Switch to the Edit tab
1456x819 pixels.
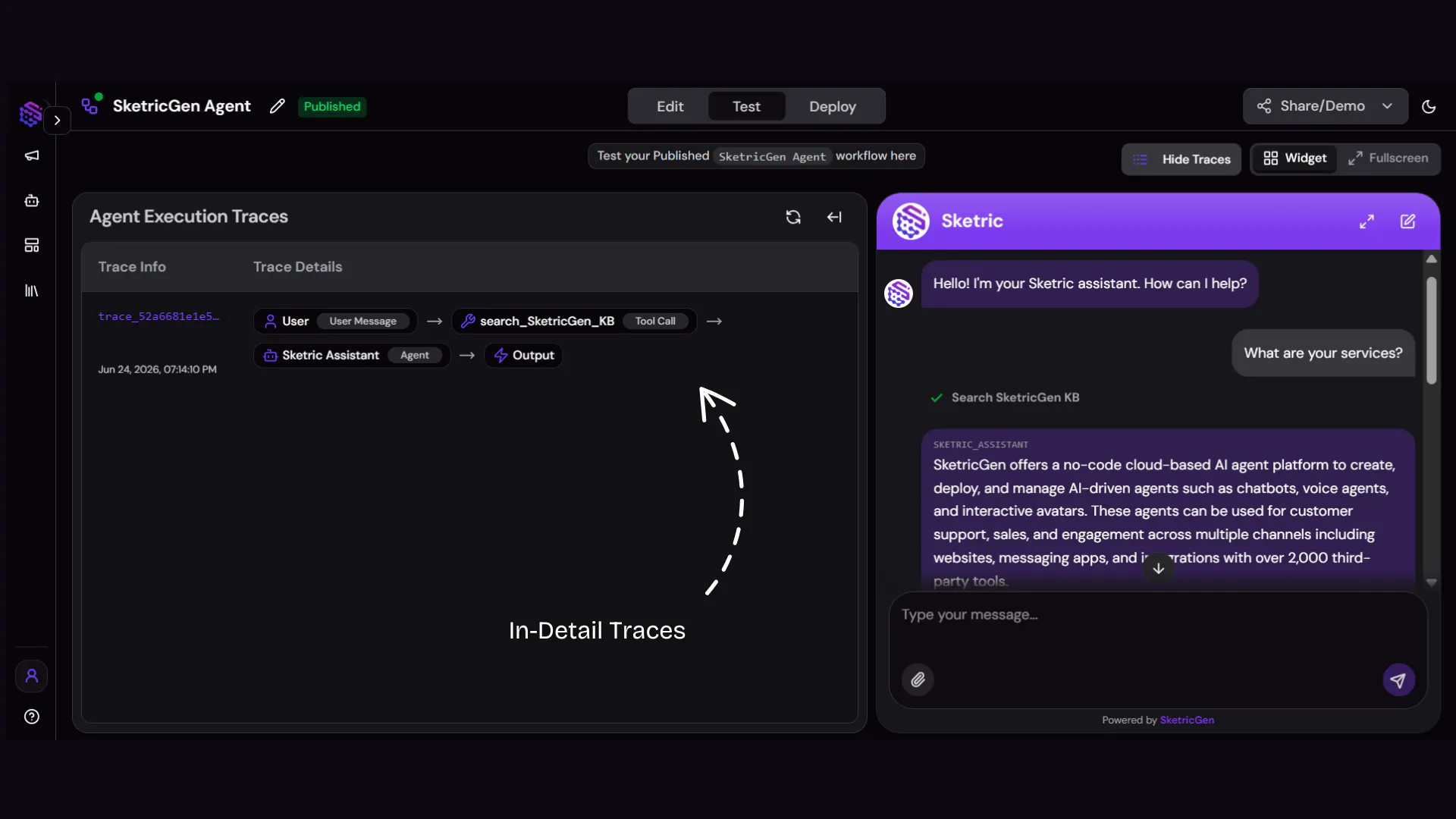tap(670, 106)
